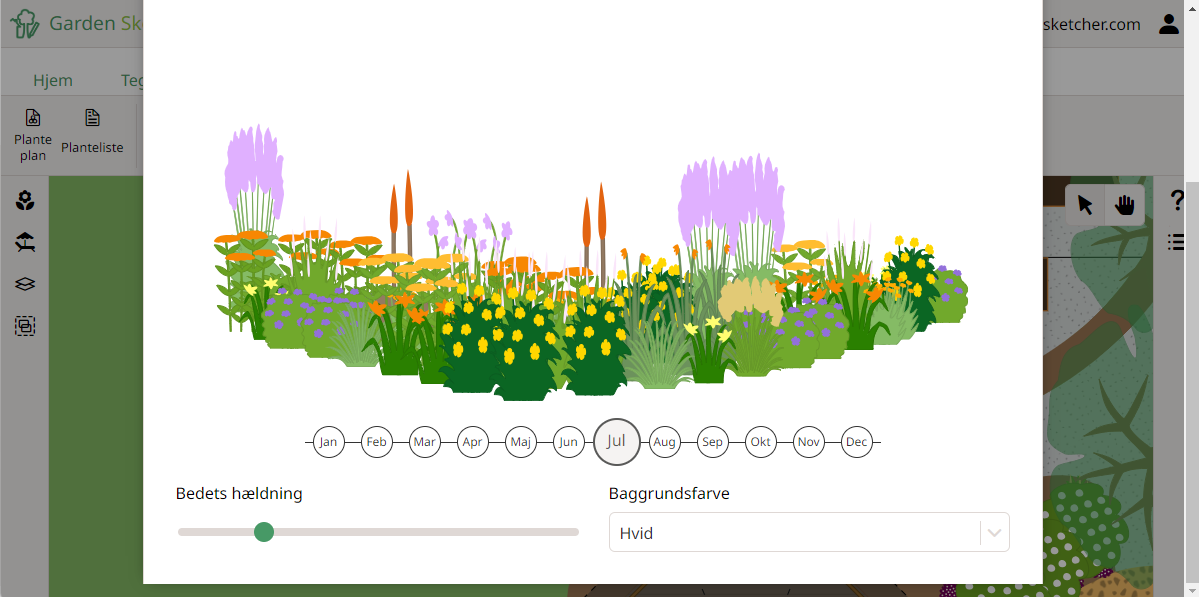The image size is (1199, 597).
Task: Open the layers tool in the sidebar
Action: click(x=25, y=283)
